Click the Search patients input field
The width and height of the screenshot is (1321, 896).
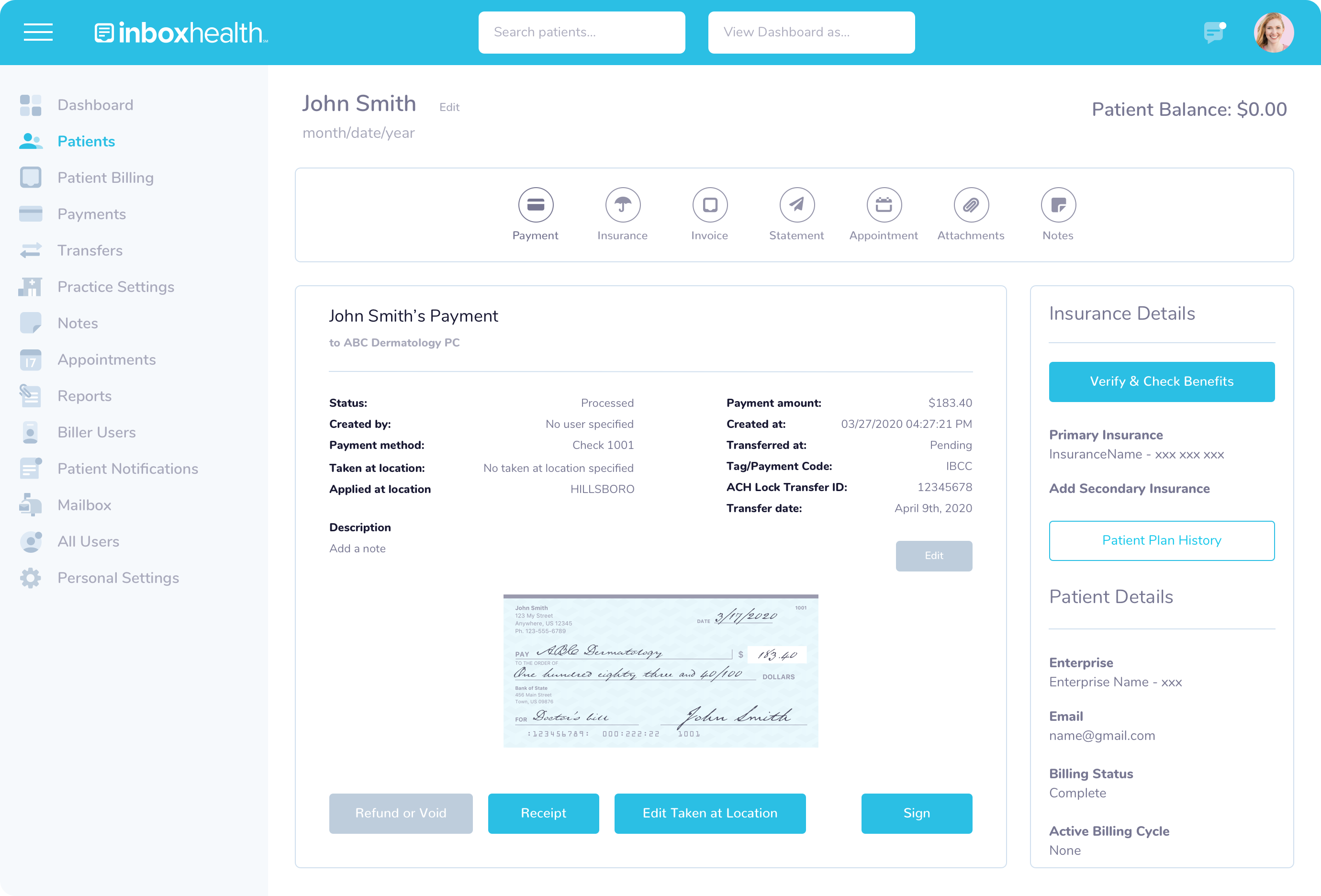click(x=582, y=33)
